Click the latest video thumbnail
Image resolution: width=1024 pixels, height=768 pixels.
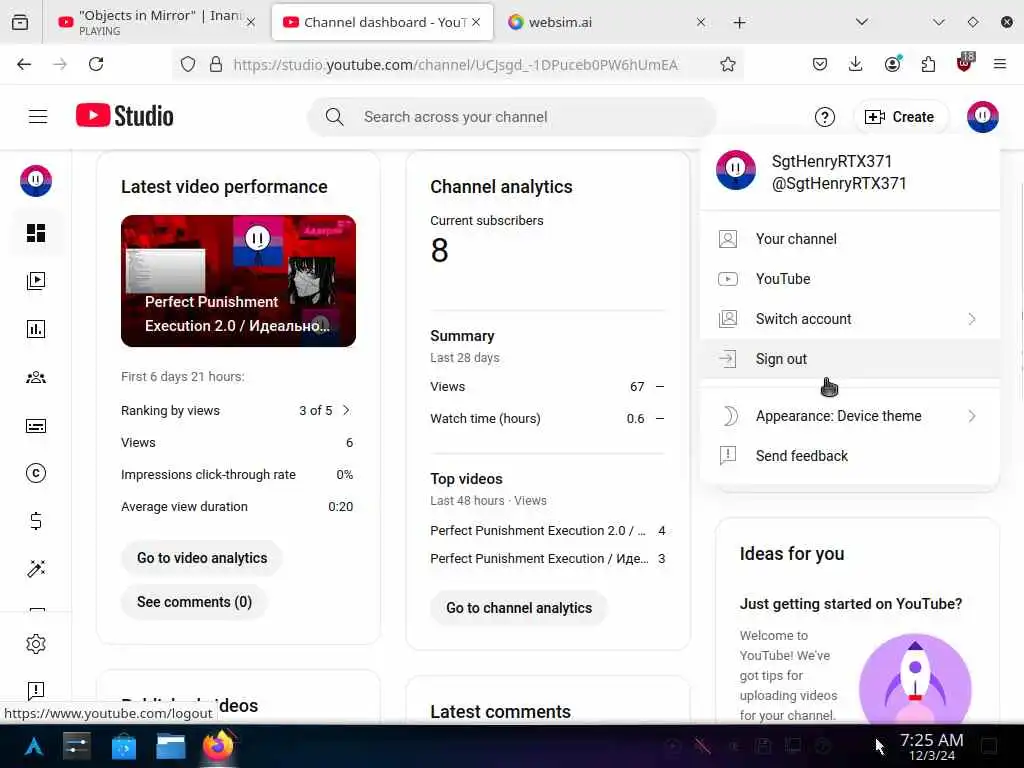[238, 281]
